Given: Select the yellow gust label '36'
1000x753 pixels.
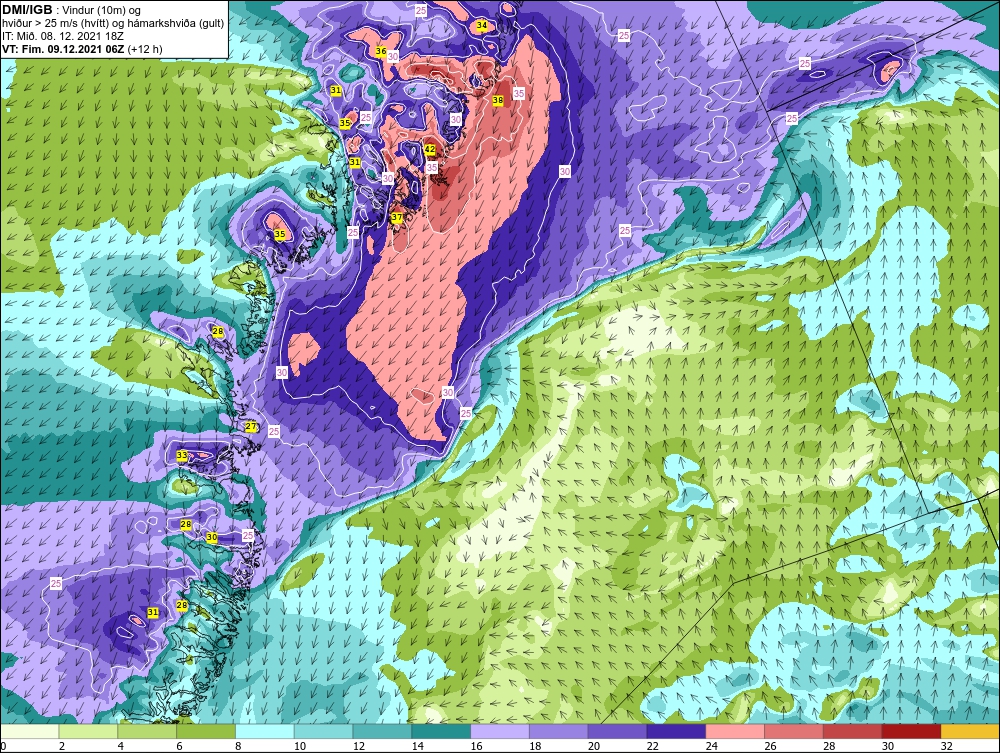Looking at the screenshot, I should (381, 52).
